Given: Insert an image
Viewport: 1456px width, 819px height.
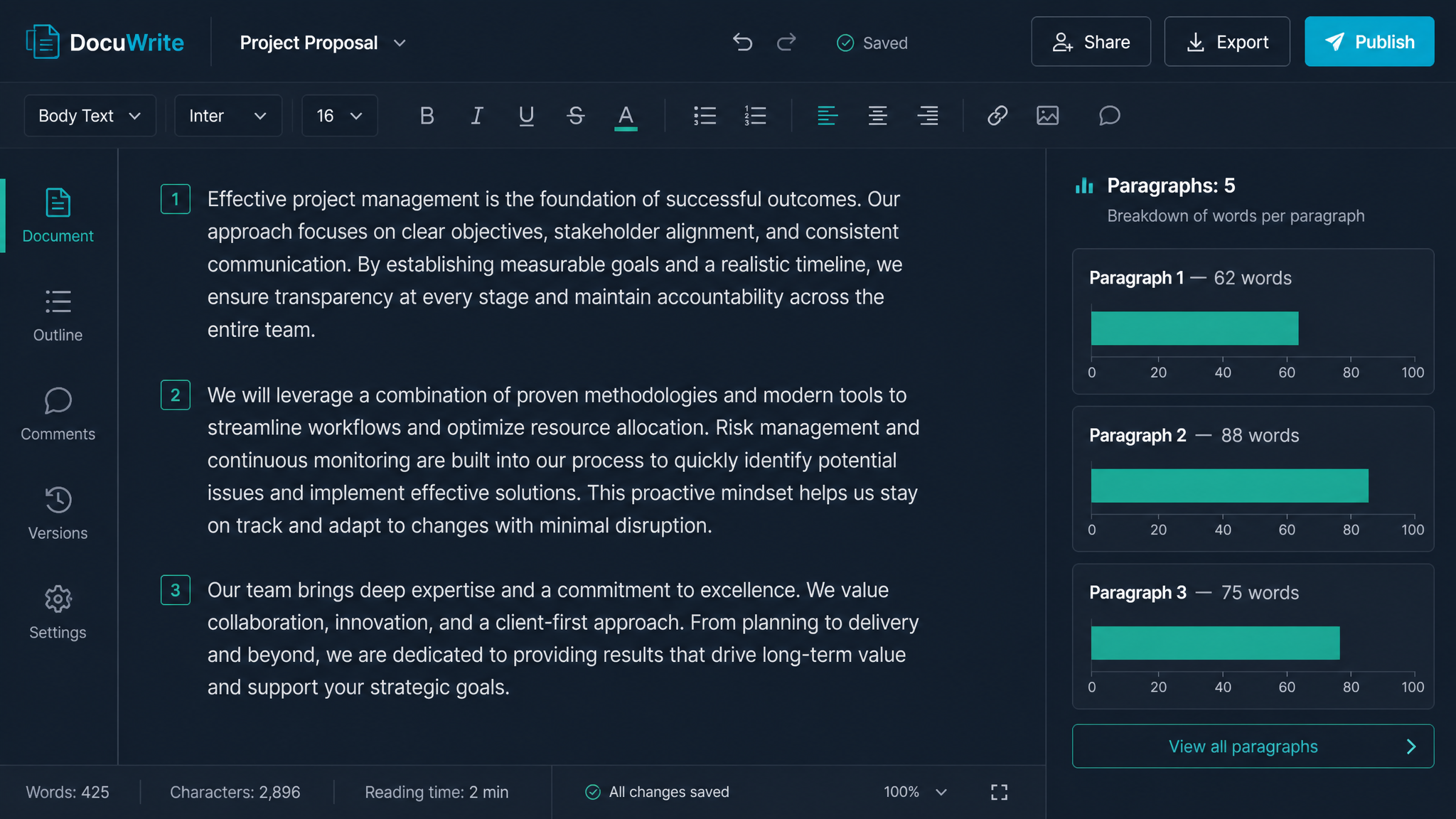Looking at the screenshot, I should pyautogui.click(x=1047, y=115).
